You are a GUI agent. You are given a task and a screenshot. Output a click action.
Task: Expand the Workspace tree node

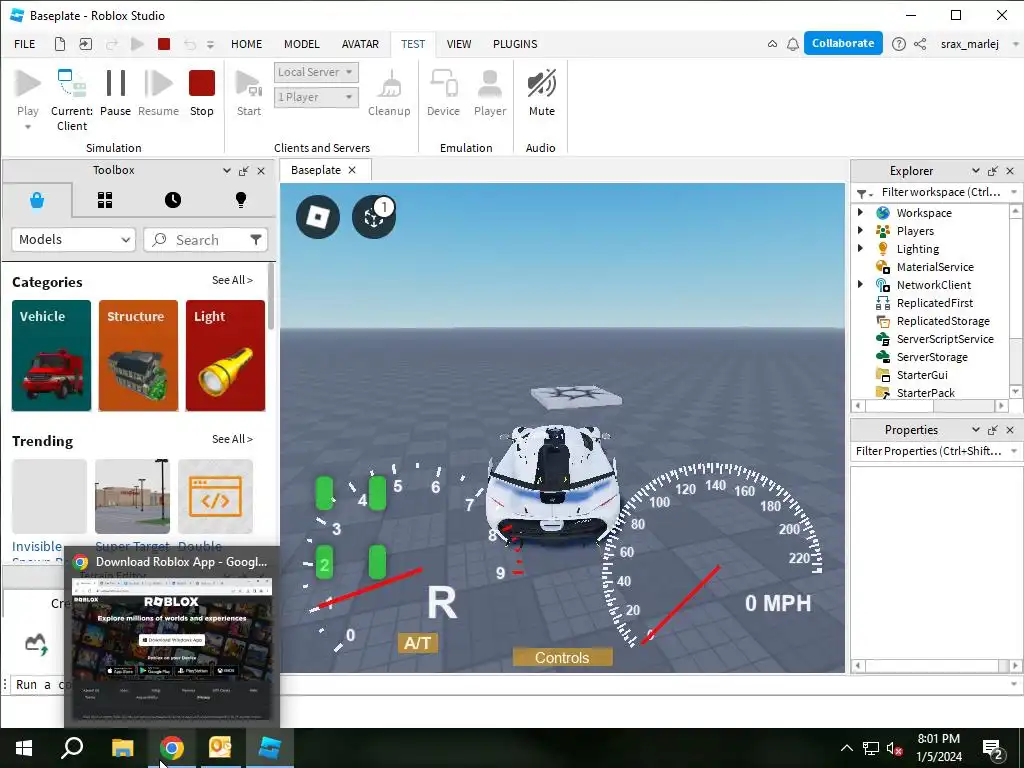[x=861, y=212]
